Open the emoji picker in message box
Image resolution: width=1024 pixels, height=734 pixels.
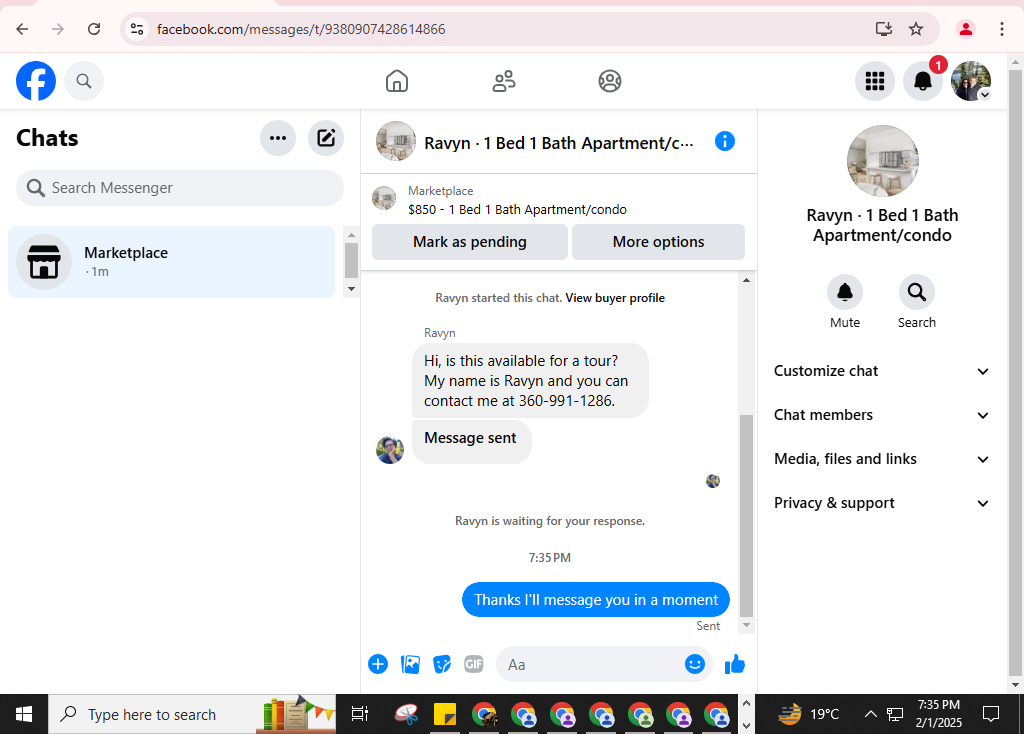point(695,664)
